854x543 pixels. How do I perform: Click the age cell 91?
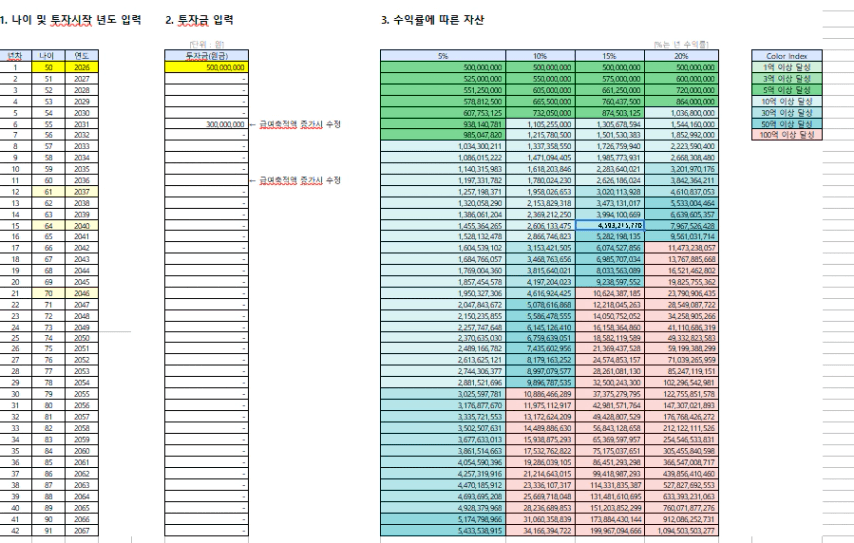tap(48, 530)
